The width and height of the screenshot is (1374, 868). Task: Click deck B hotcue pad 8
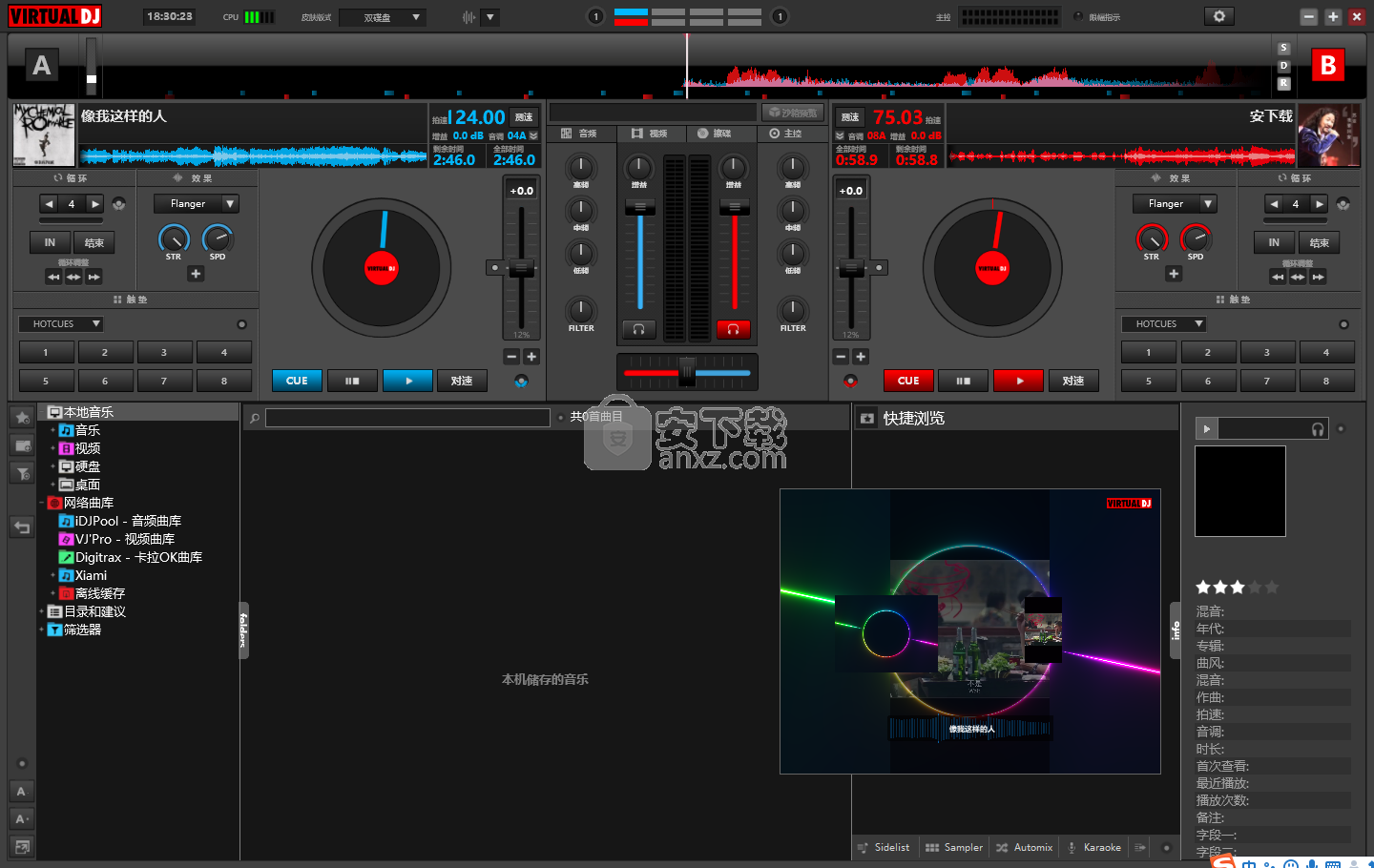1326,381
